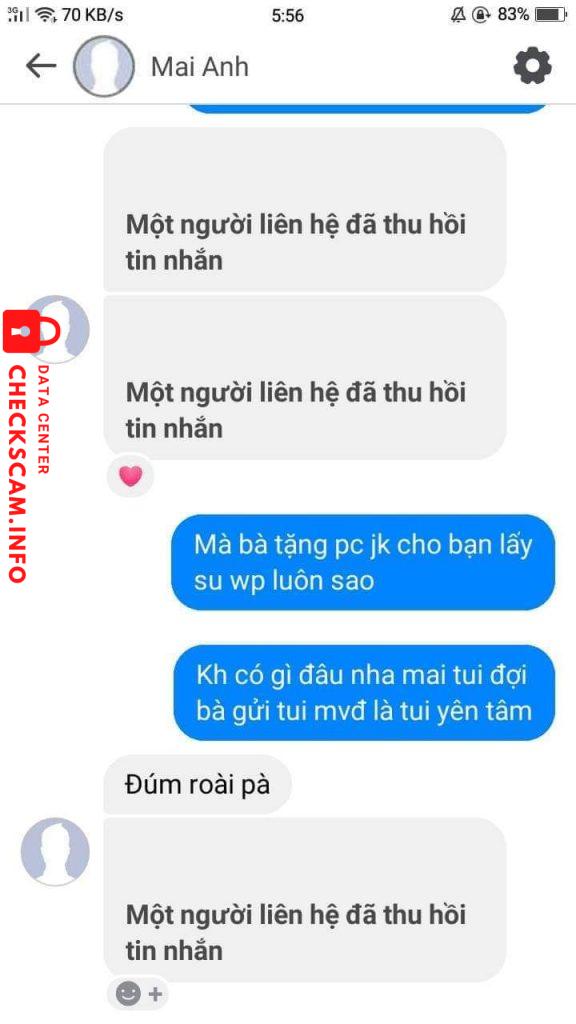Tap the battery indicator icon
Screen dimensions: 576x1024
pos(551,14)
